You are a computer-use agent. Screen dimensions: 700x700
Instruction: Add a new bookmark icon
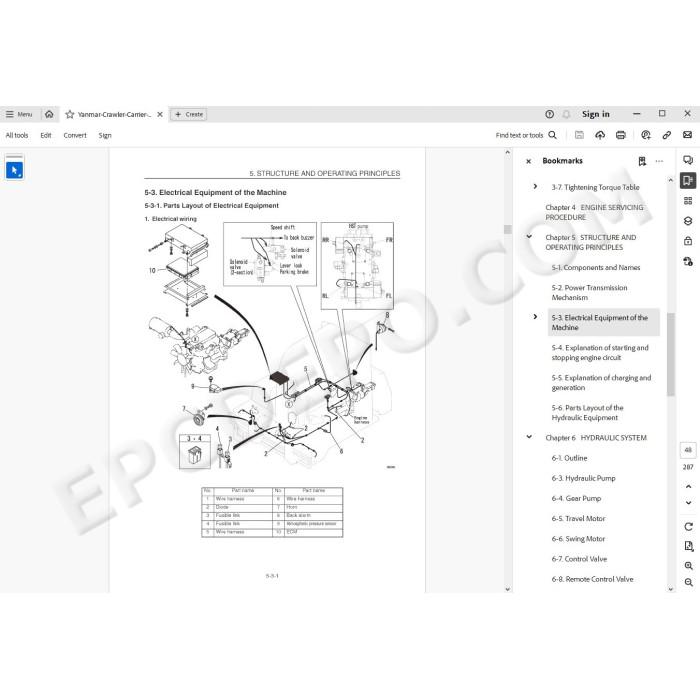[x=642, y=161]
